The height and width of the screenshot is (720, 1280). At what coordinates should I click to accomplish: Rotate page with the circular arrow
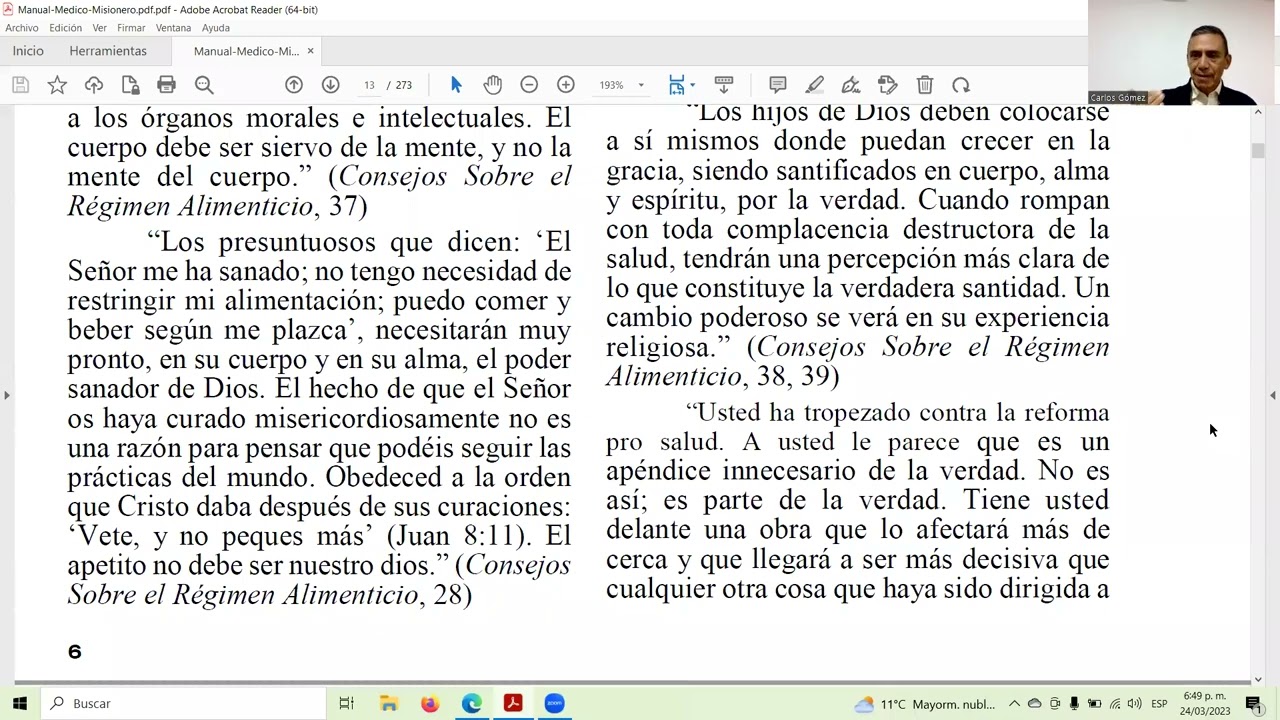point(961,85)
